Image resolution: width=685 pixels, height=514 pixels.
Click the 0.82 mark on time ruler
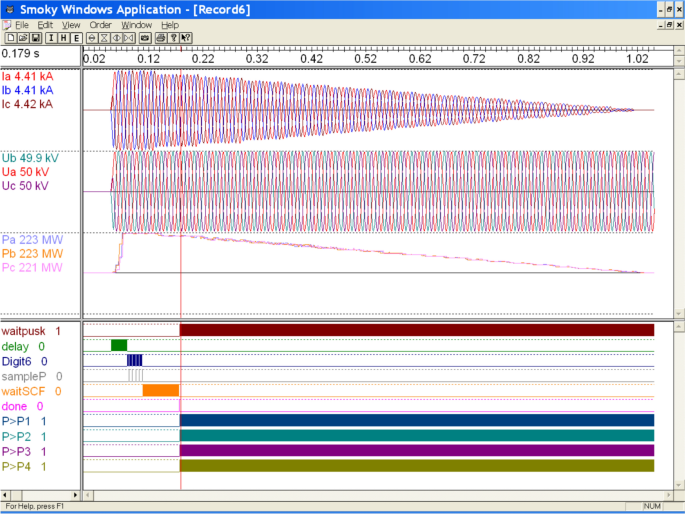tap(529, 59)
